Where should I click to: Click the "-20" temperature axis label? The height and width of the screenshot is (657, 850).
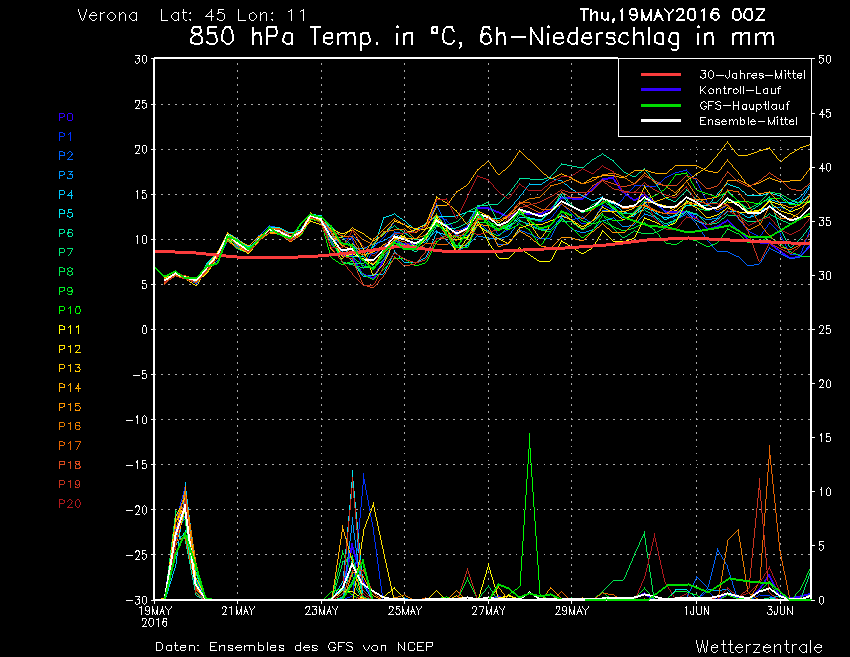coord(137,510)
